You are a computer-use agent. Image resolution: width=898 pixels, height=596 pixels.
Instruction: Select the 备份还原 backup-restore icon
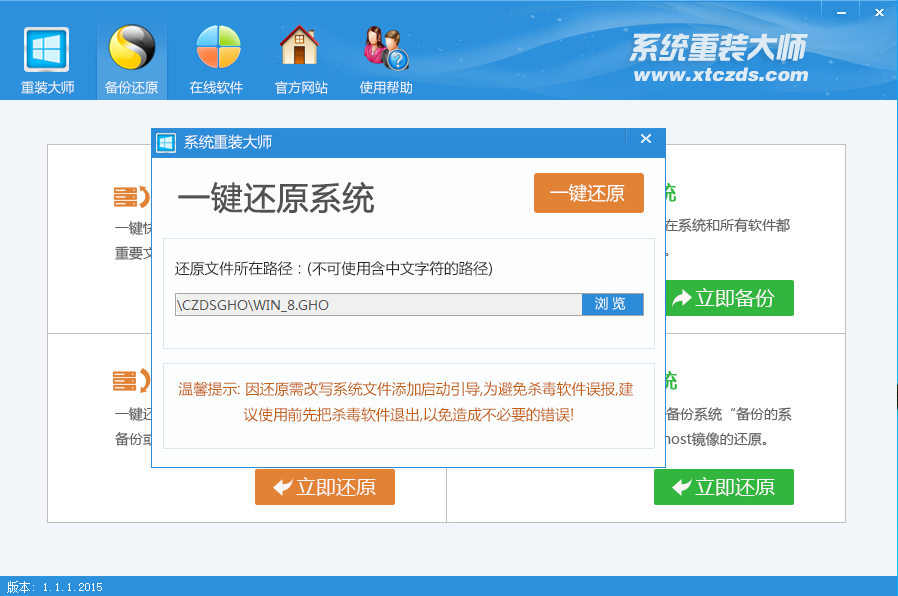pyautogui.click(x=131, y=50)
